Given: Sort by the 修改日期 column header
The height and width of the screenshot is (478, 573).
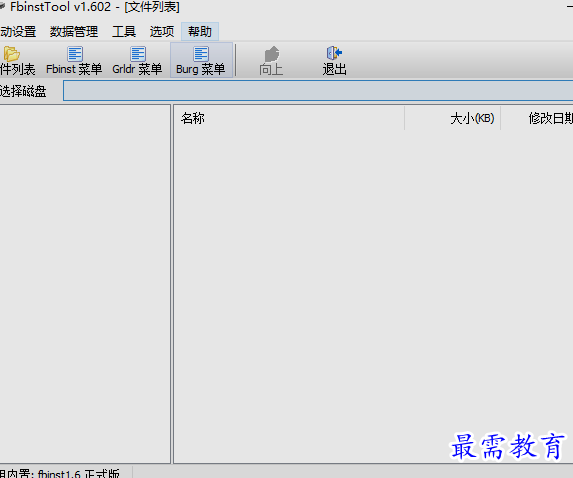Looking at the screenshot, I should [537, 118].
